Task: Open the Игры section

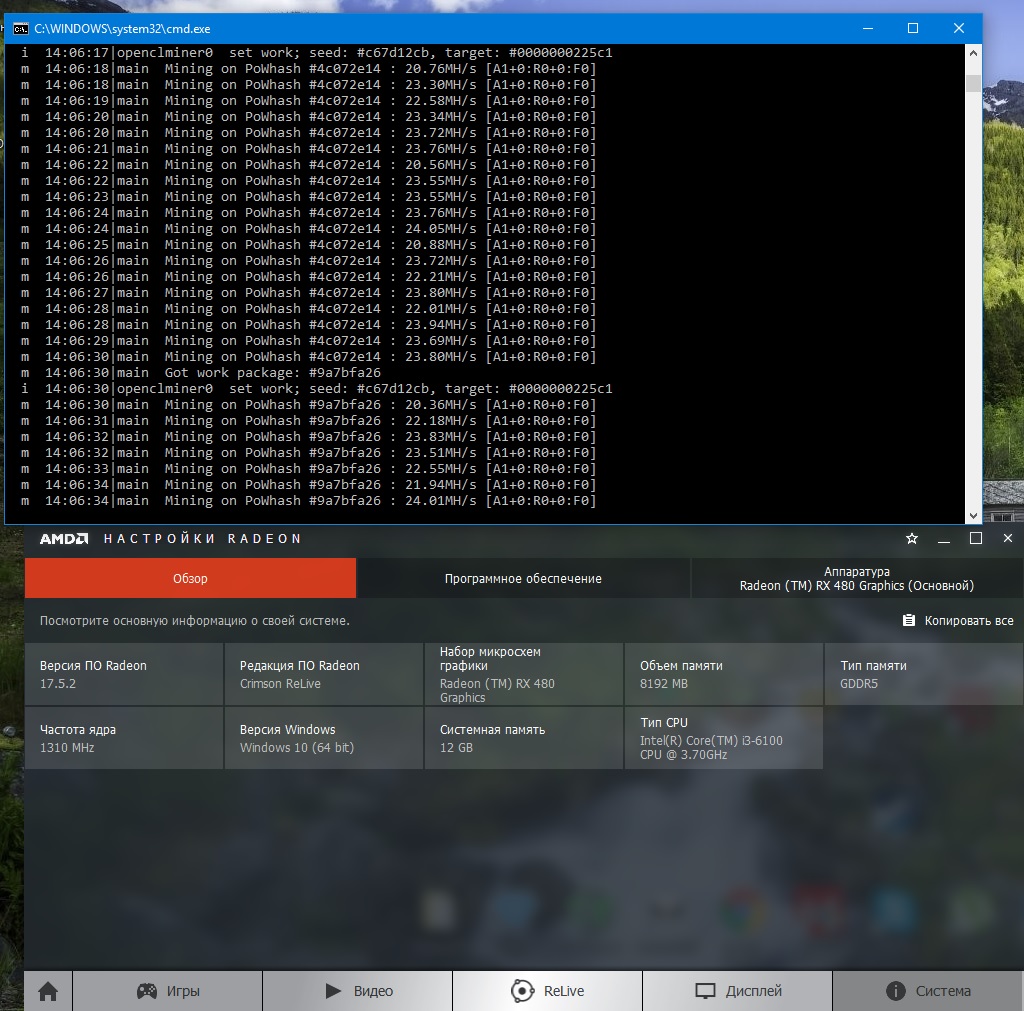Action: point(168,991)
